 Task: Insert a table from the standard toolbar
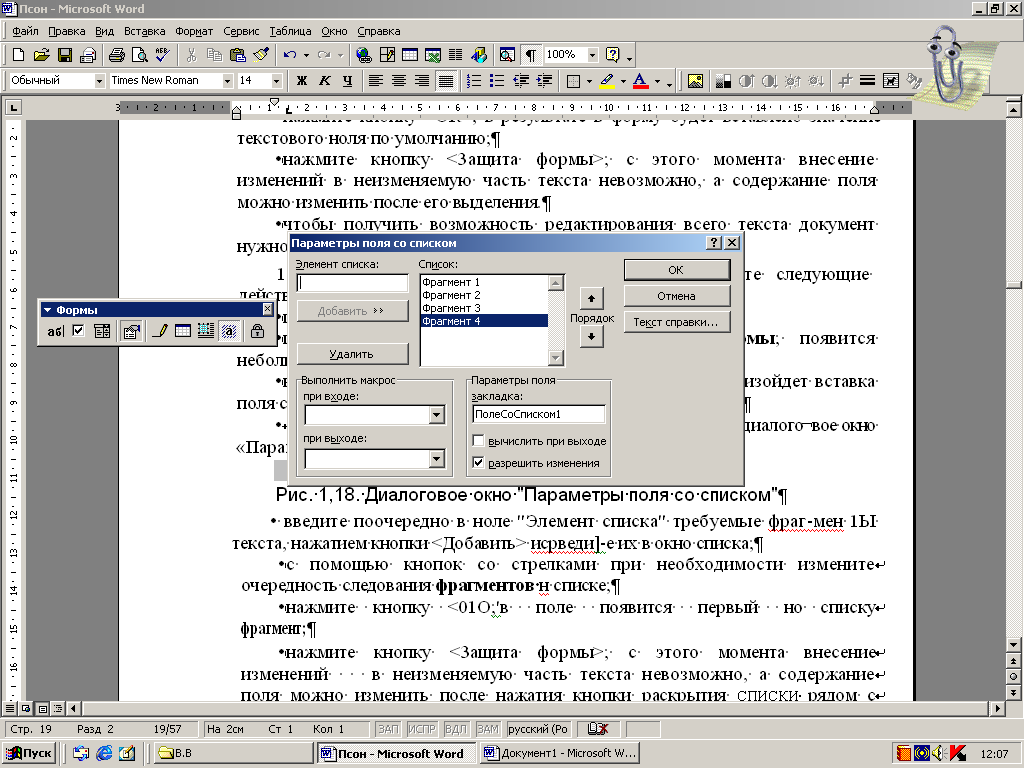(x=409, y=55)
